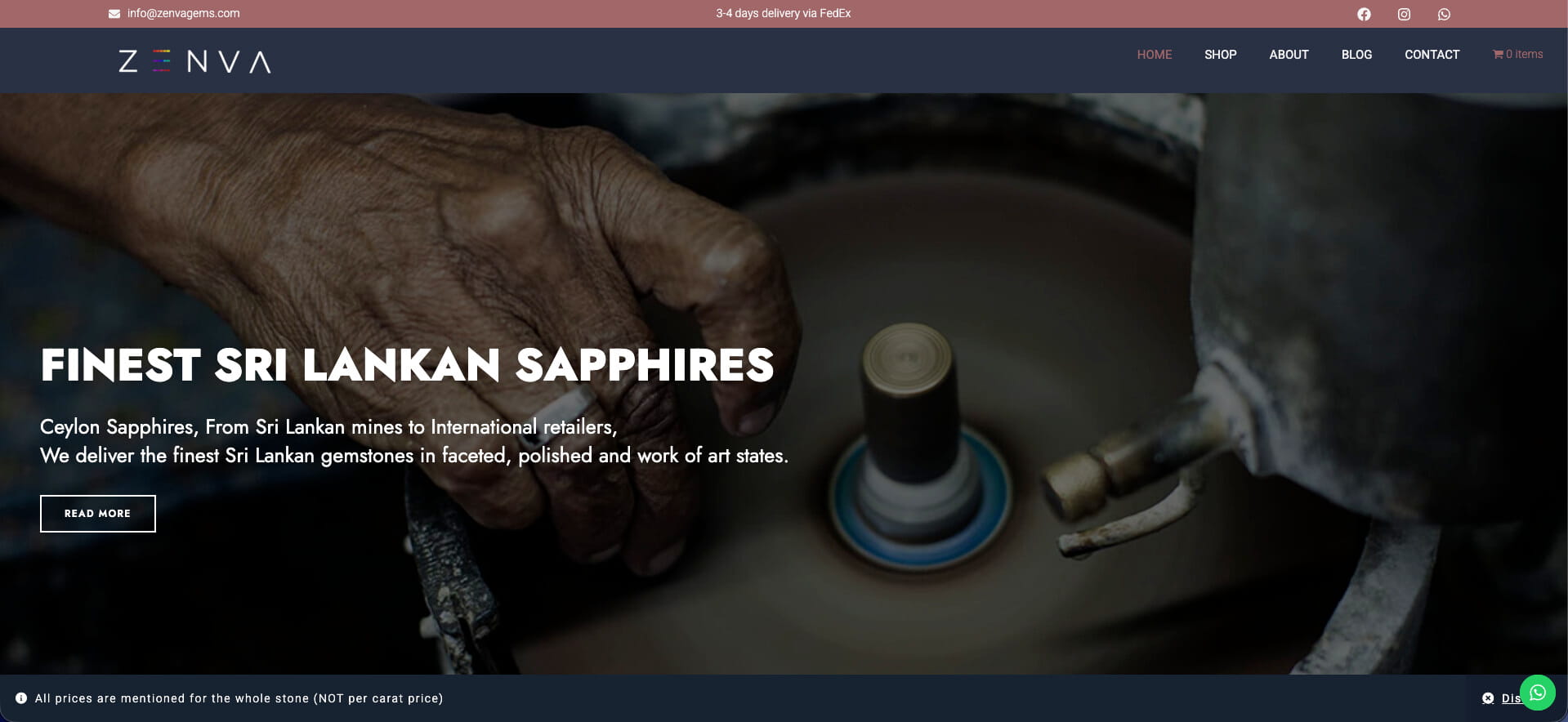Open the SHOP menu item
This screenshot has width=1568, height=722.
[1220, 55]
